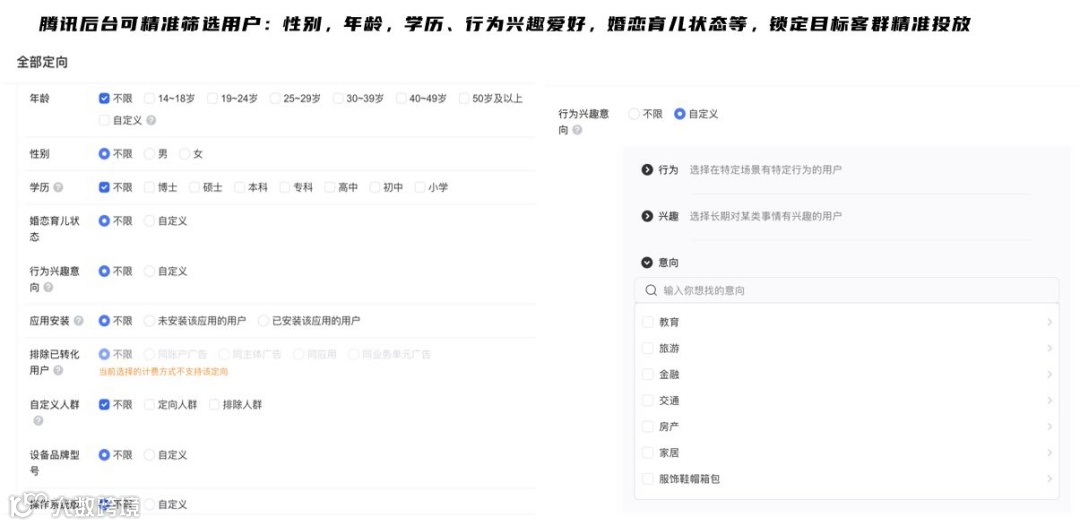1080x526 pixels.
Task: Collapse the 意向 section arrow
Action: pyautogui.click(x=647, y=262)
